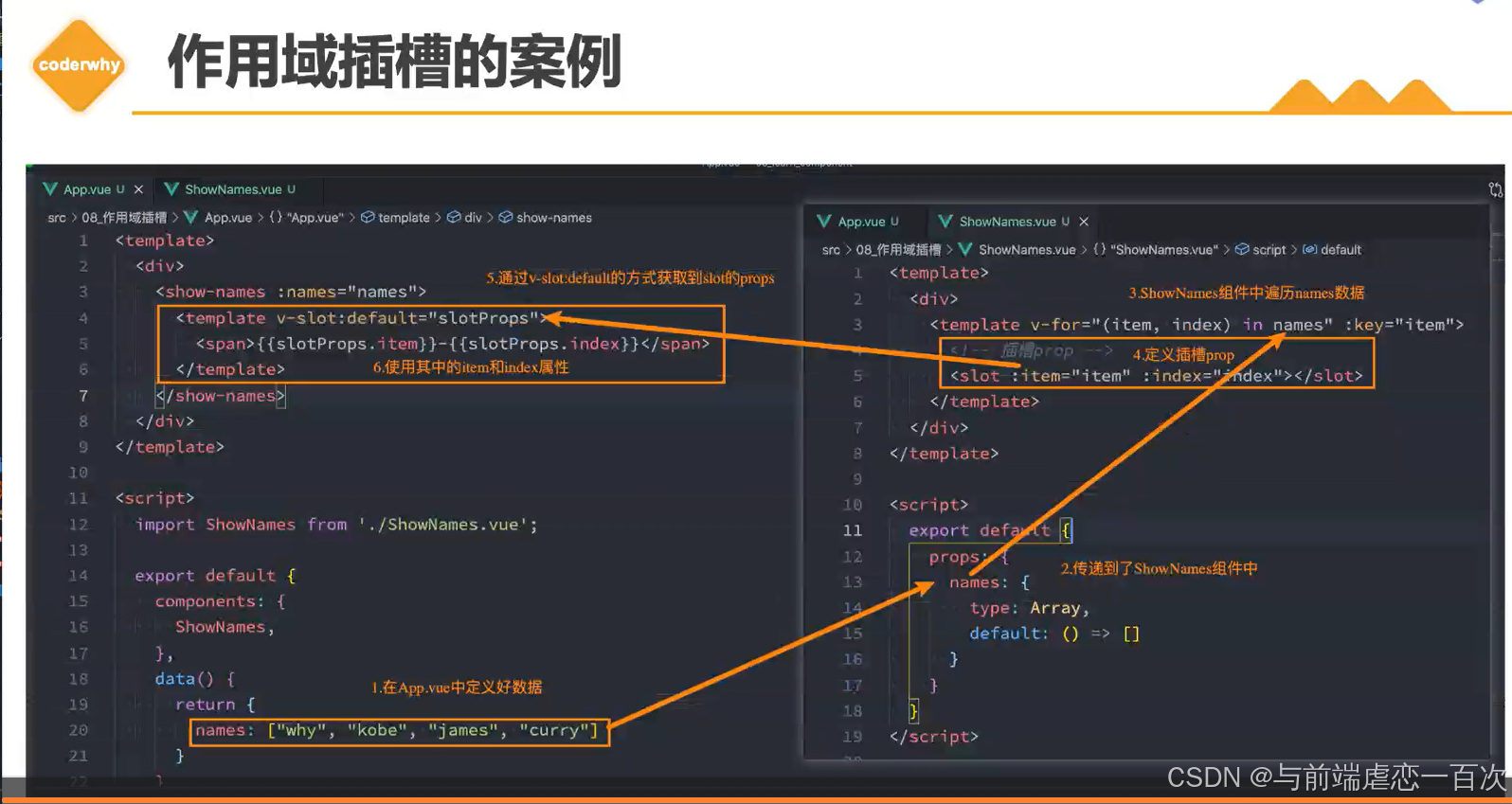Open 'App.vue' file breadcrumb in left editor
This screenshot has height=804, width=1512.
[228, 218]
